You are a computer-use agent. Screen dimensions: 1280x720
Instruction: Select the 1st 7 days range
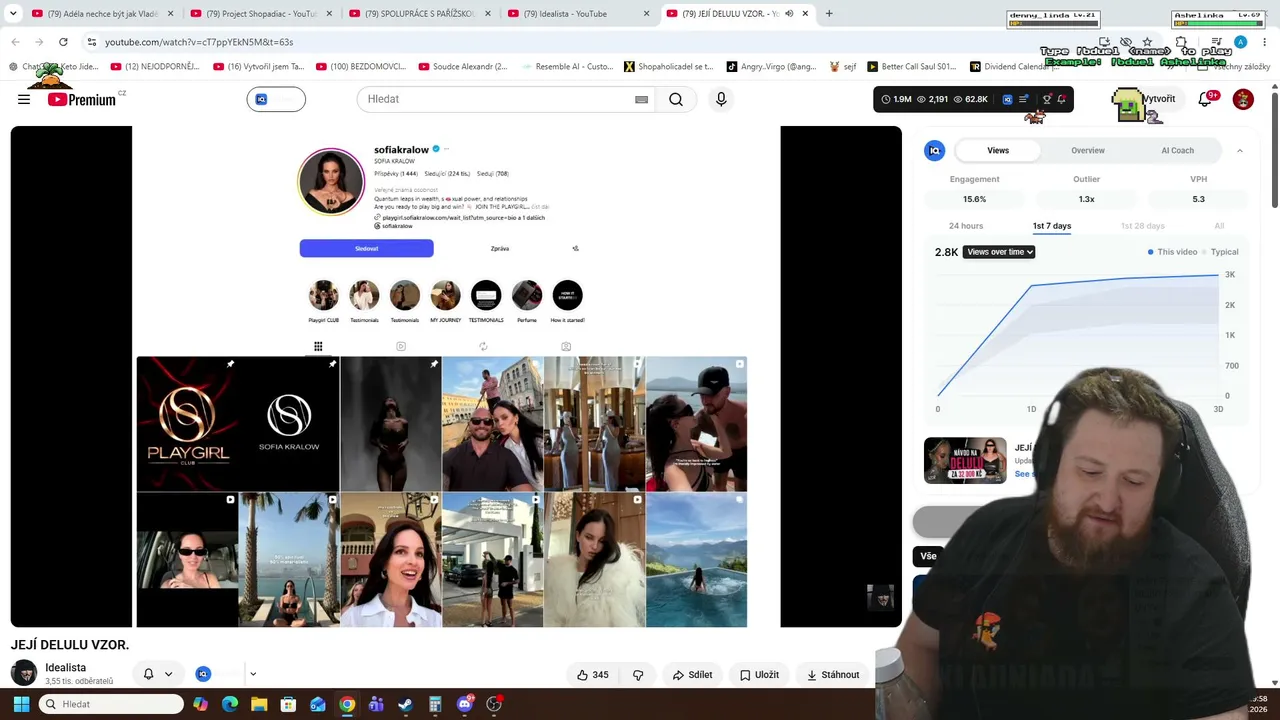click(x=1052, y=226)
